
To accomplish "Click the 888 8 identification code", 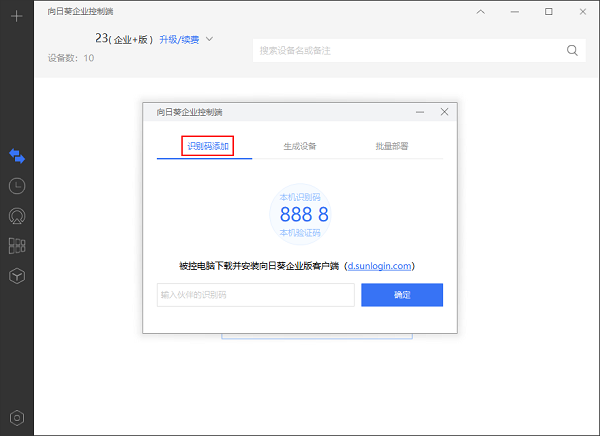I will pyautogui.click(x=304, y=214).
